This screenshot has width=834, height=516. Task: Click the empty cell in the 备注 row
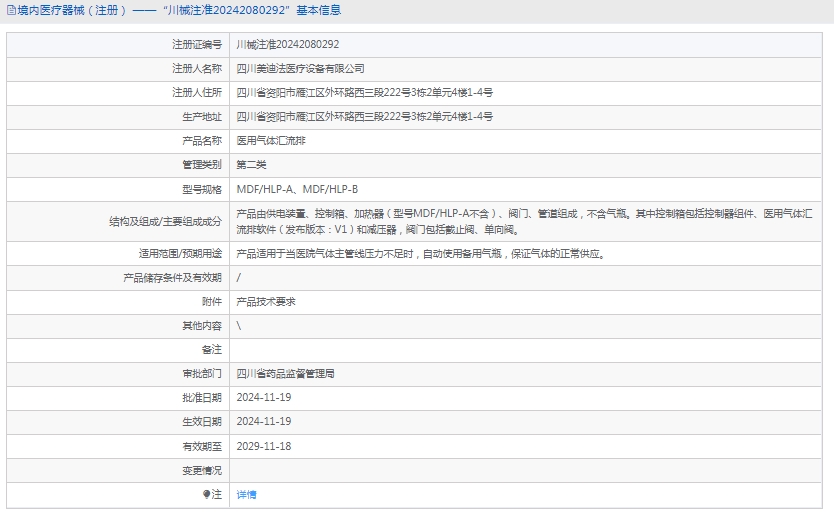(528, 349)
